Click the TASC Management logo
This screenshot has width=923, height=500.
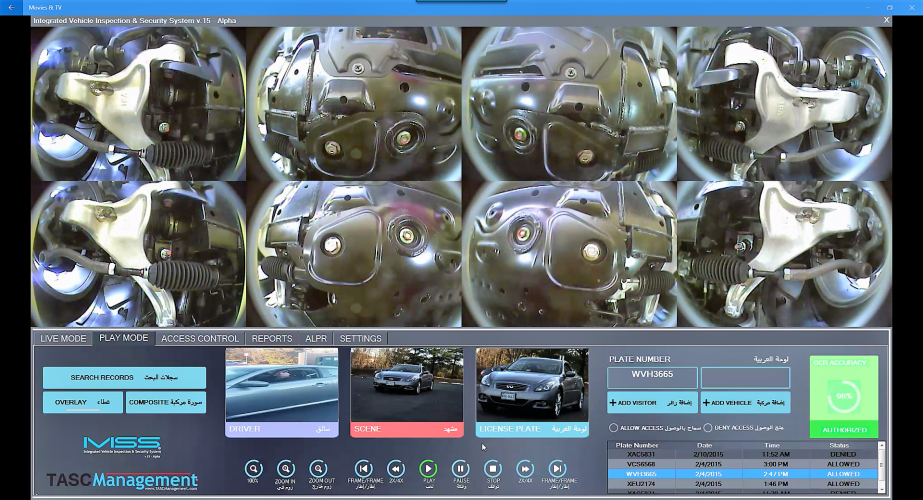pos(122,481)
